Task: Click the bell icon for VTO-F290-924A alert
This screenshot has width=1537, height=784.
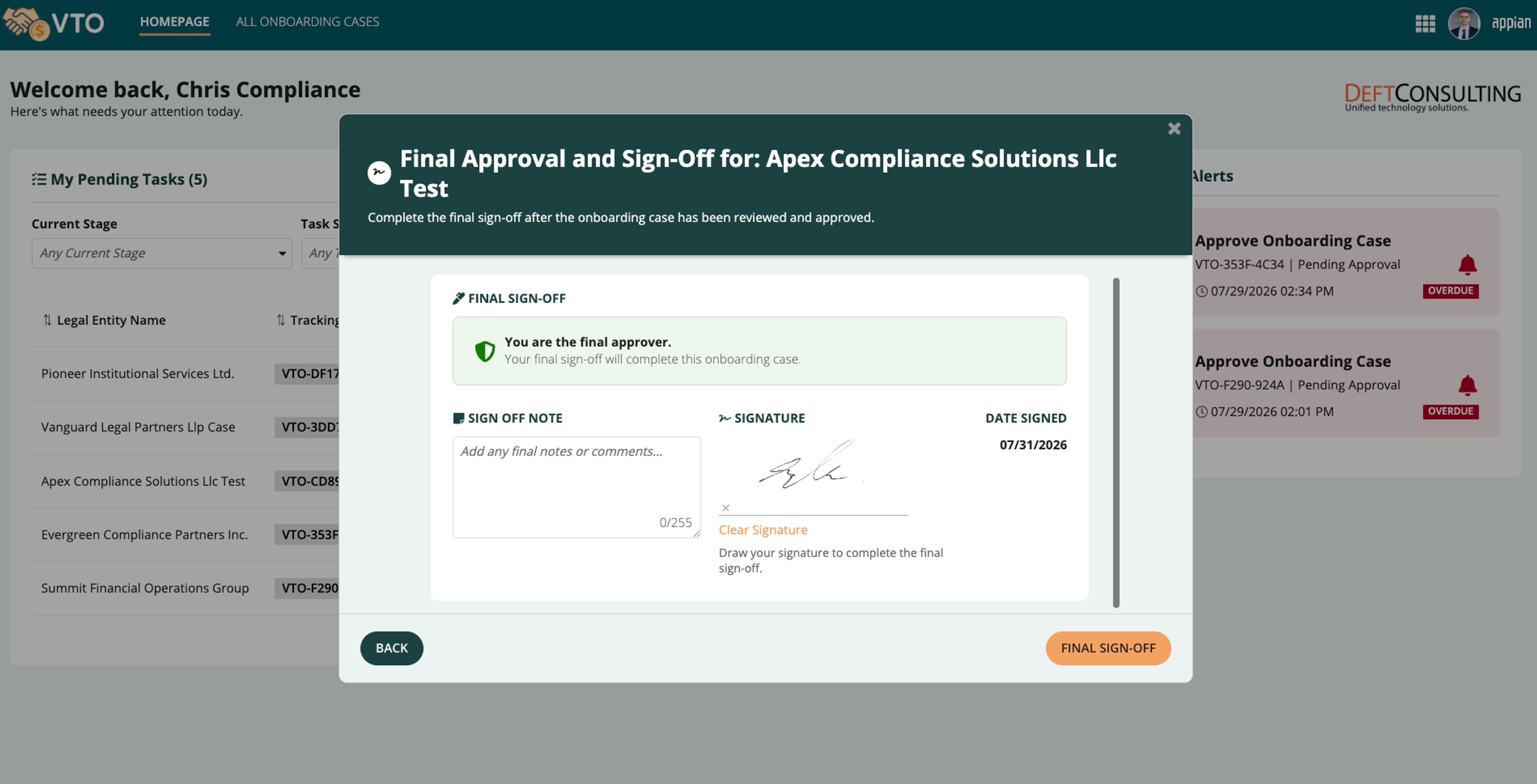Action: [1467, 385]
